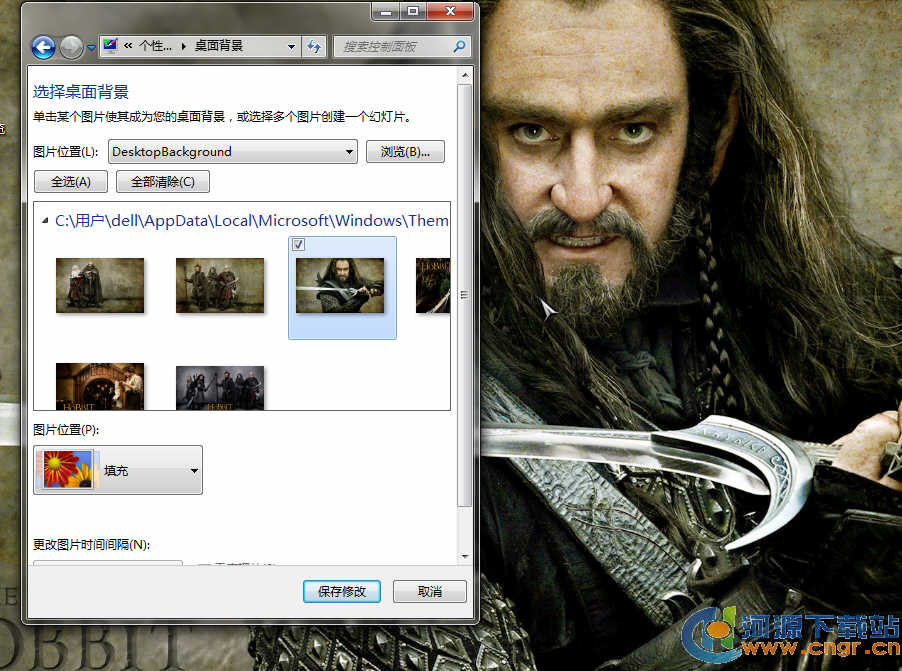Click the 浏览(B)... button

click(405, 152)
